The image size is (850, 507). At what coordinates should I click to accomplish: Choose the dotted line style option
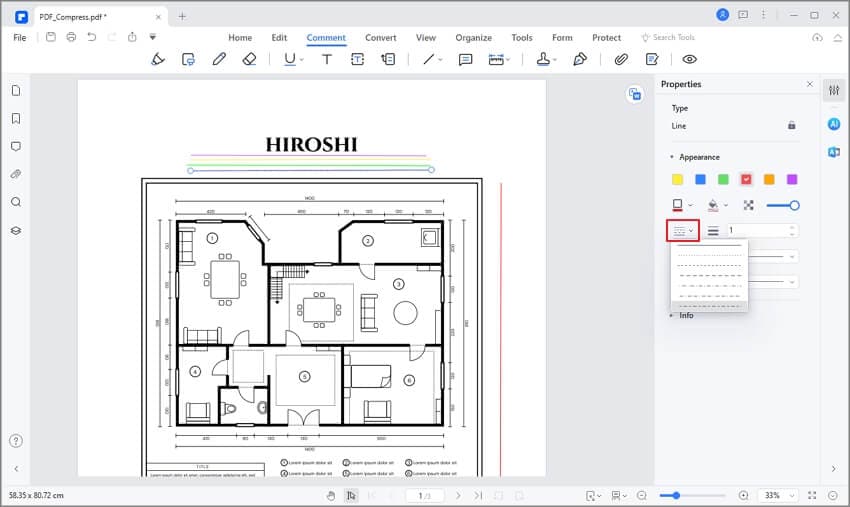pos(710,255)
